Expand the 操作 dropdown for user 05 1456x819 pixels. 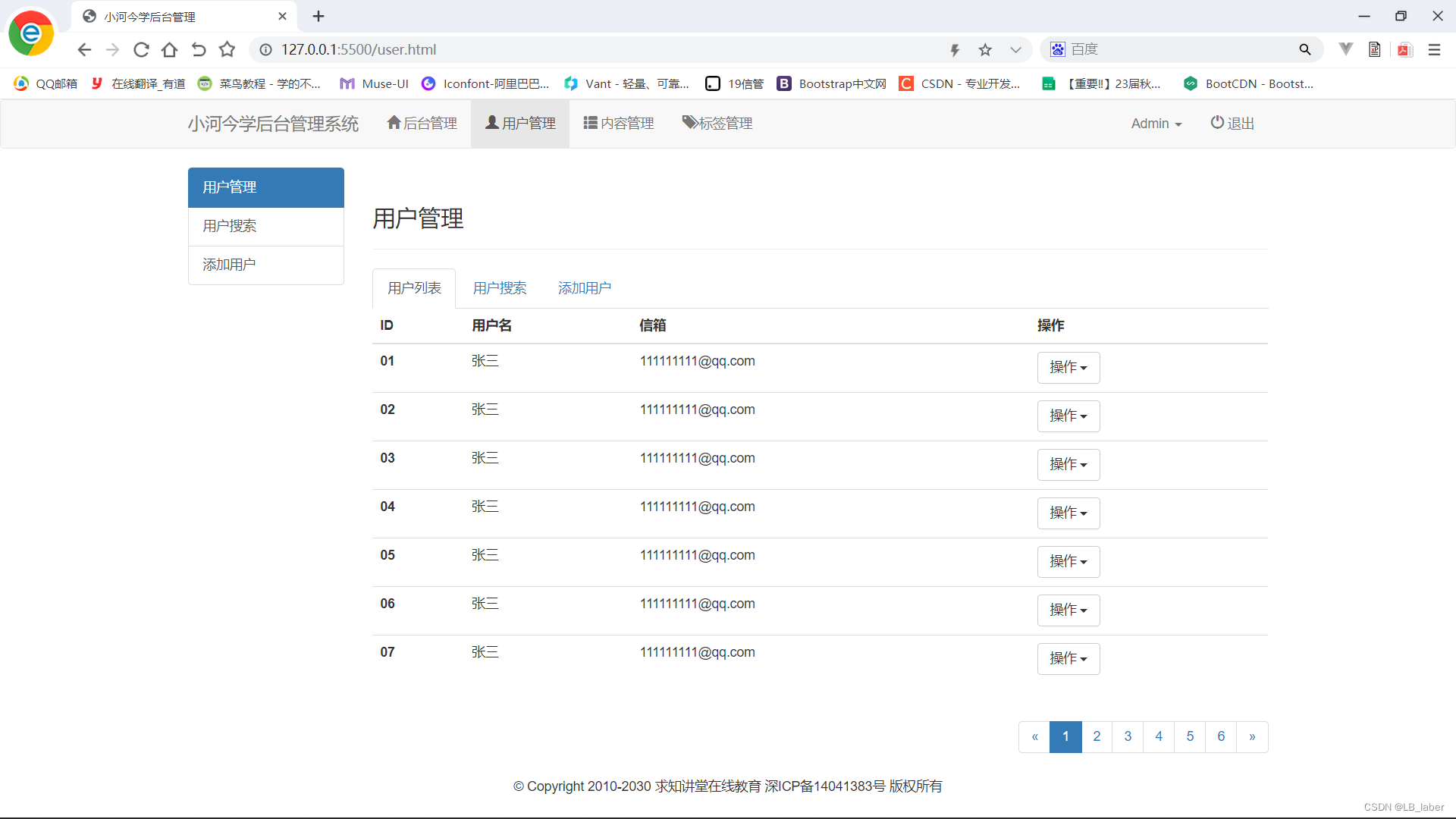pyautogui.click(x=1068, y=562)
